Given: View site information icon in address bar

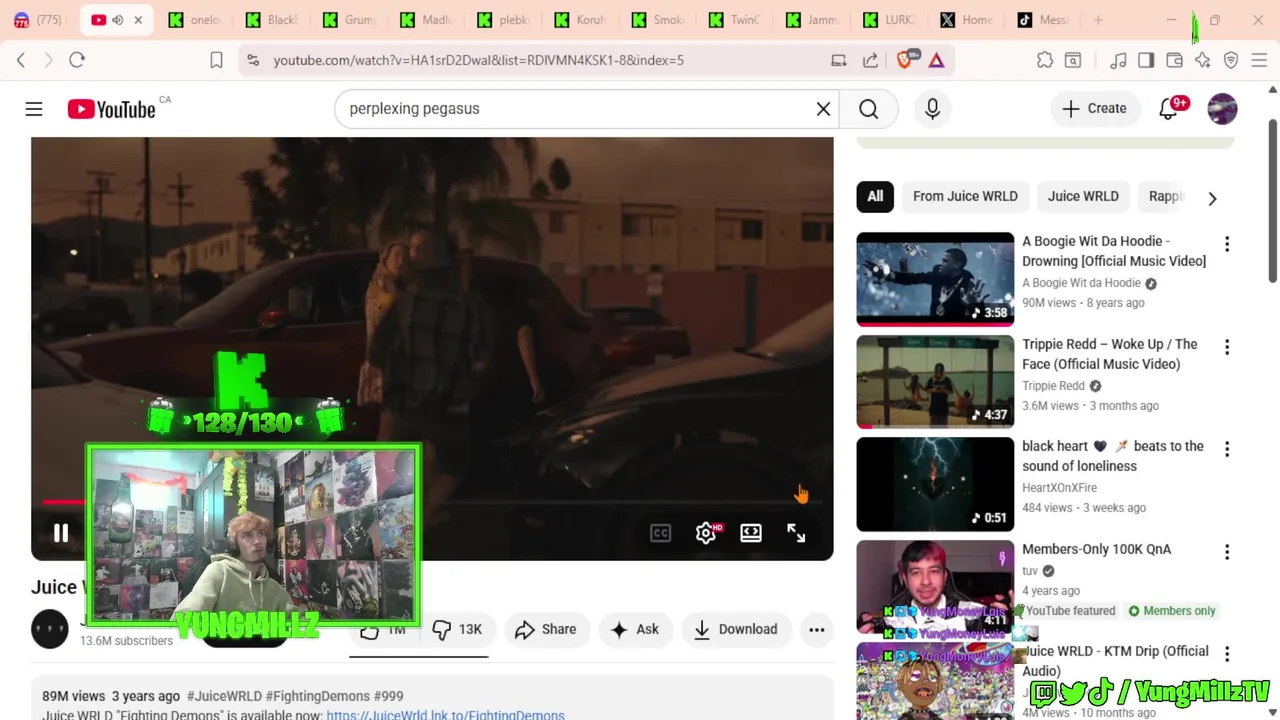Looking at the screenshot, I should 253,60.
